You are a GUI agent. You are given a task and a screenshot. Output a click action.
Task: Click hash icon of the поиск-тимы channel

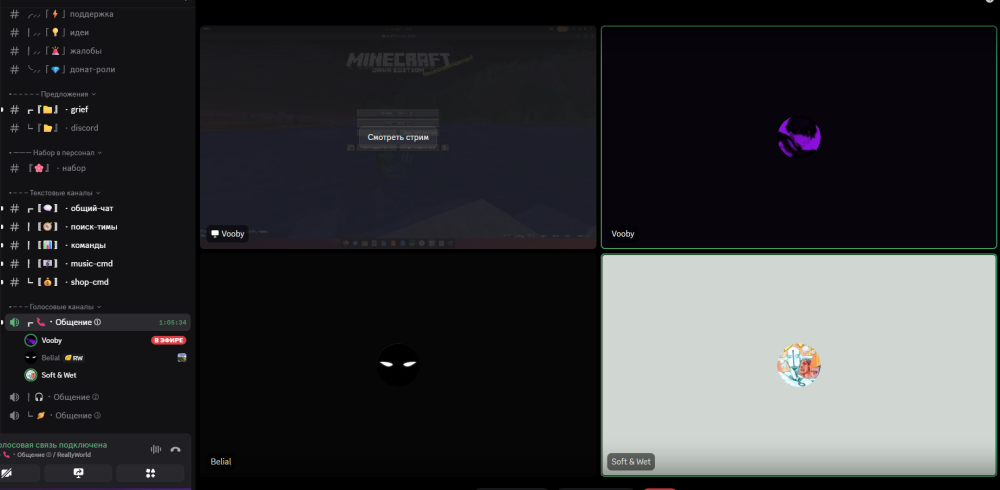coord(15,227)
